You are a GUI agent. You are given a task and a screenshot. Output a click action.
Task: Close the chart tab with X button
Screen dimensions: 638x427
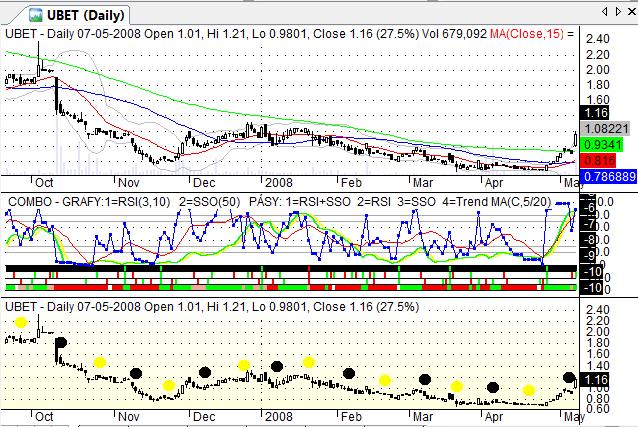tap(631, 11)
